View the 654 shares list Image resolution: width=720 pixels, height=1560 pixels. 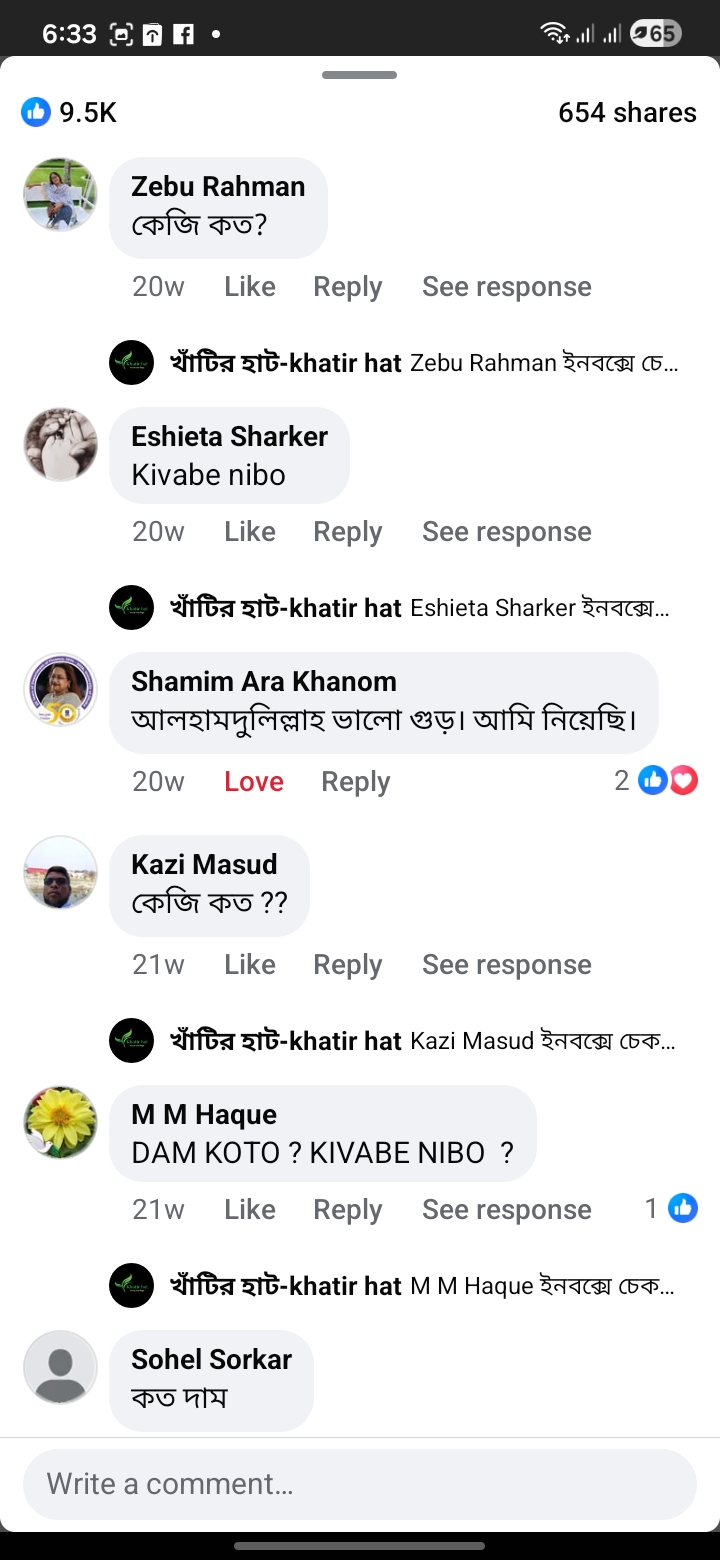pos(627,113)
